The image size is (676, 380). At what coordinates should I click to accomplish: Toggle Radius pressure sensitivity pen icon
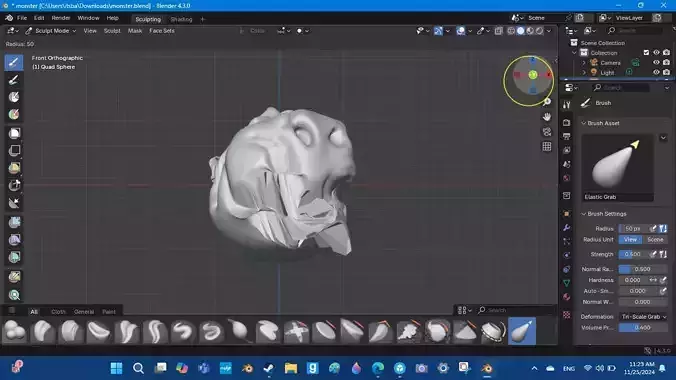[x=653, y=229]
